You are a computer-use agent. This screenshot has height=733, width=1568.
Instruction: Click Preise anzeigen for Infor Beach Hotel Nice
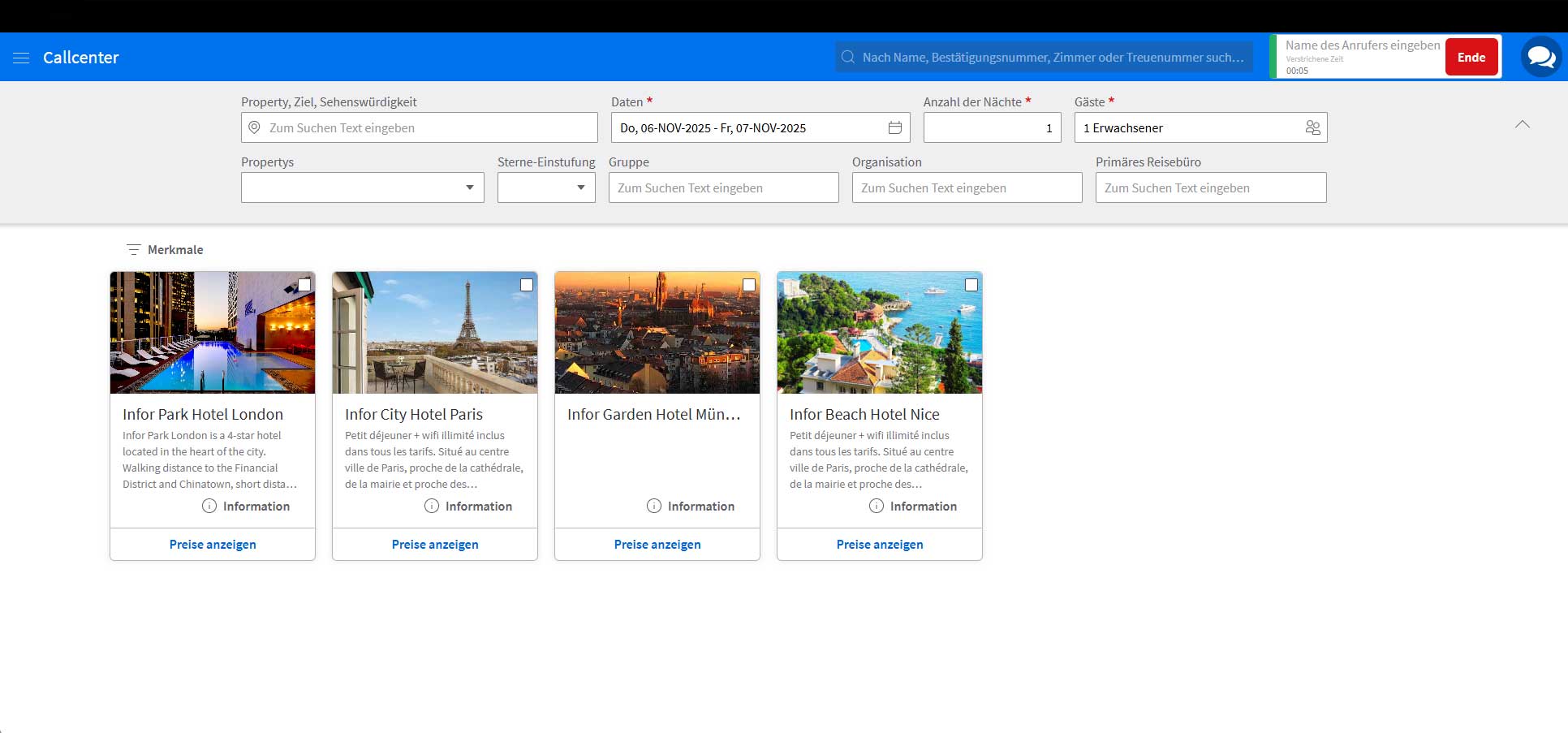tap(880, 545)
